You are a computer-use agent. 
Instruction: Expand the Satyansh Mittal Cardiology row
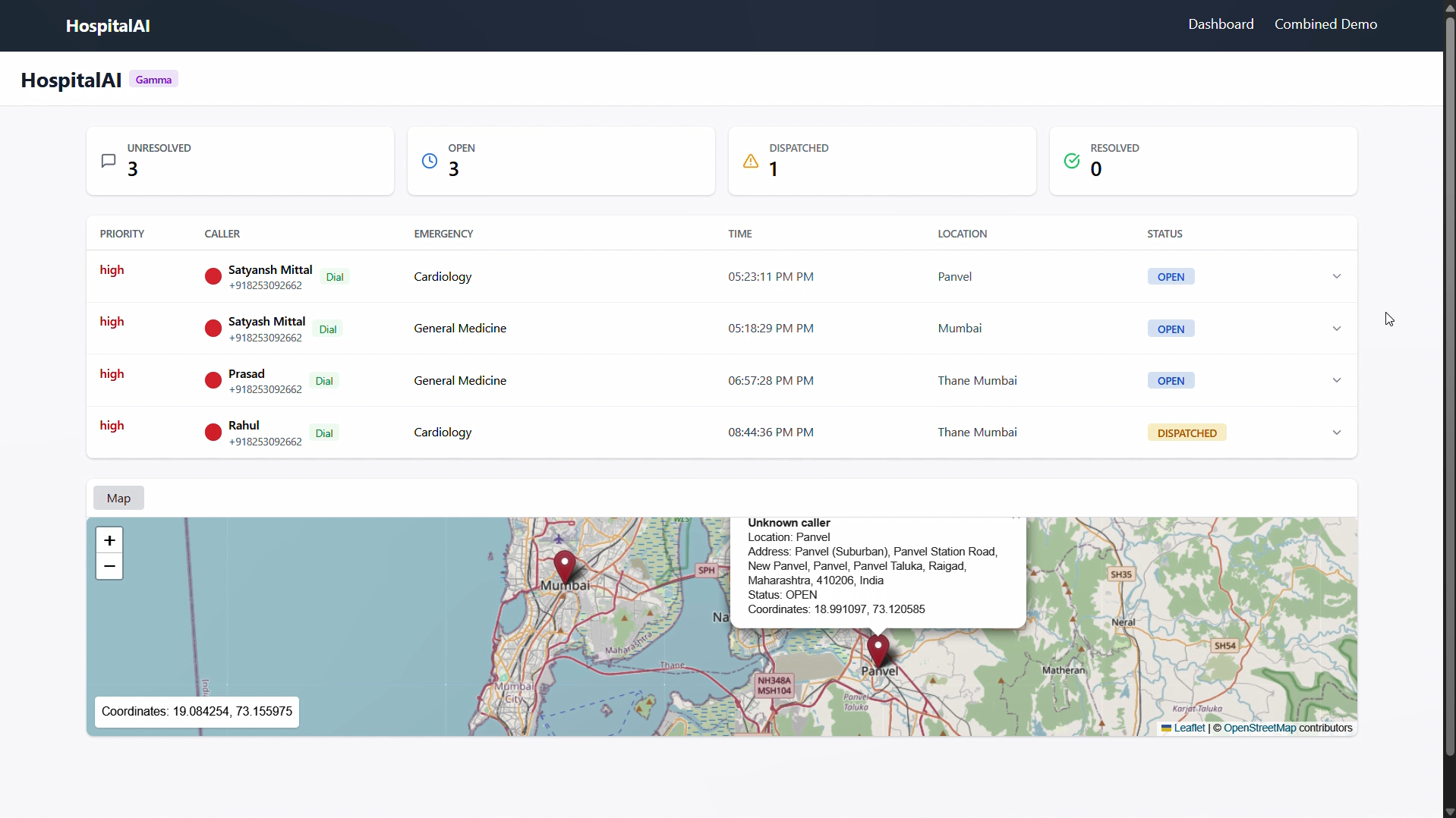click(x=1336, y=277)
